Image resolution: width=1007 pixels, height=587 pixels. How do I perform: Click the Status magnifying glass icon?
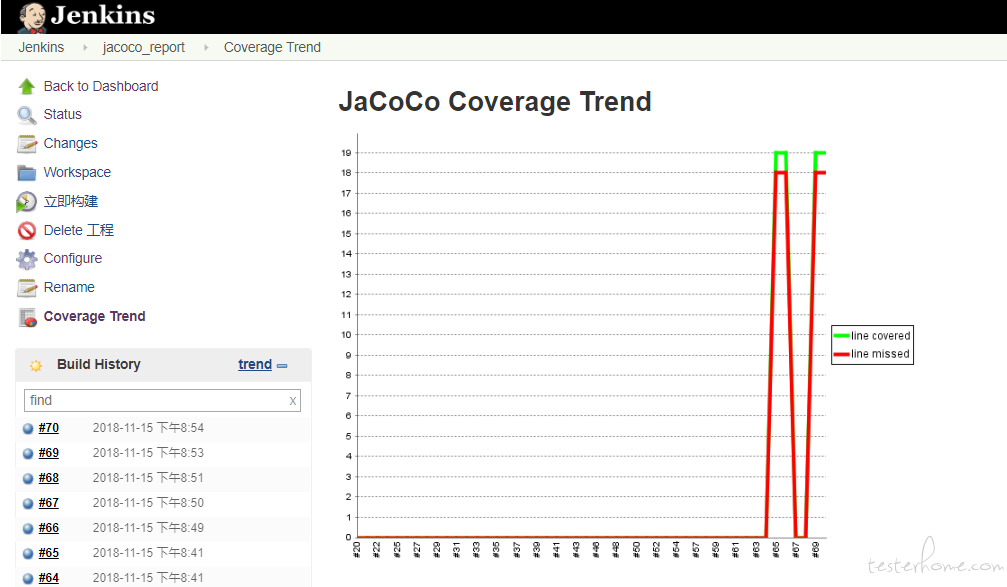26,115
